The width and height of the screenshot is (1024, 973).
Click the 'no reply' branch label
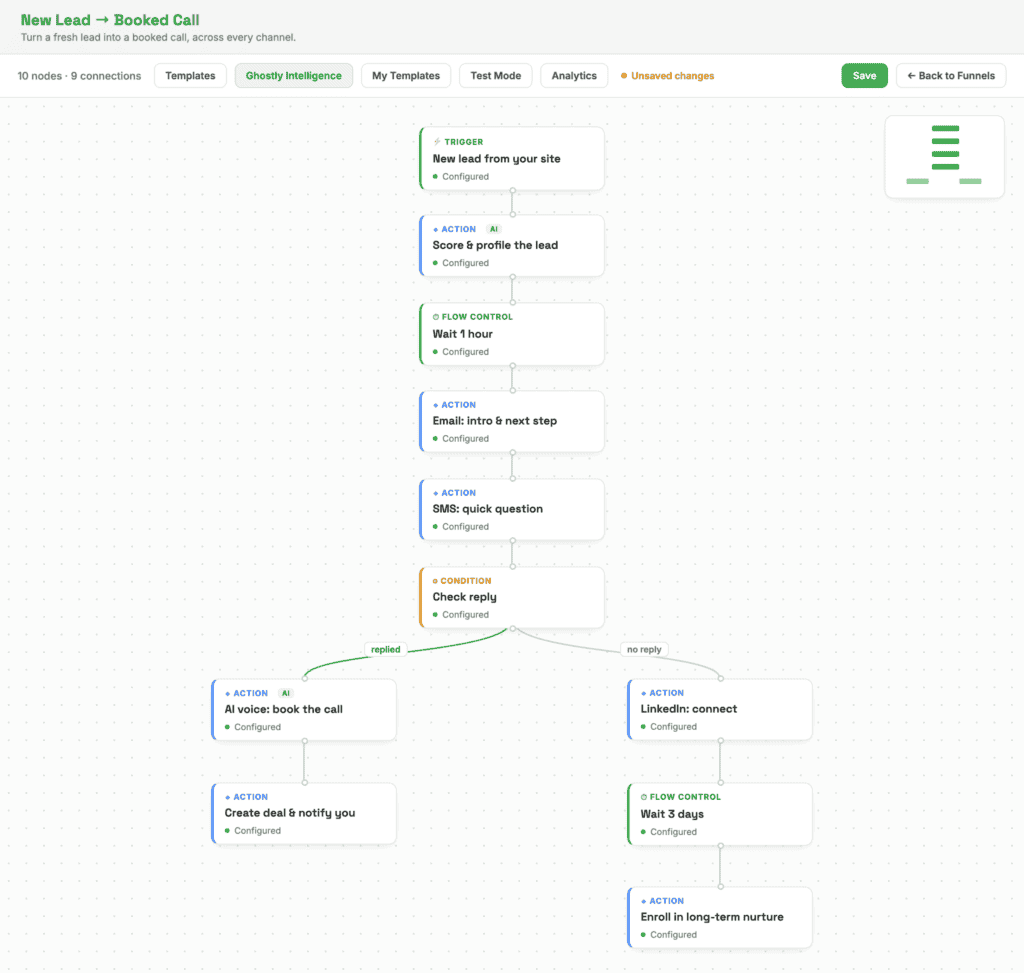[x=644, y=649]
